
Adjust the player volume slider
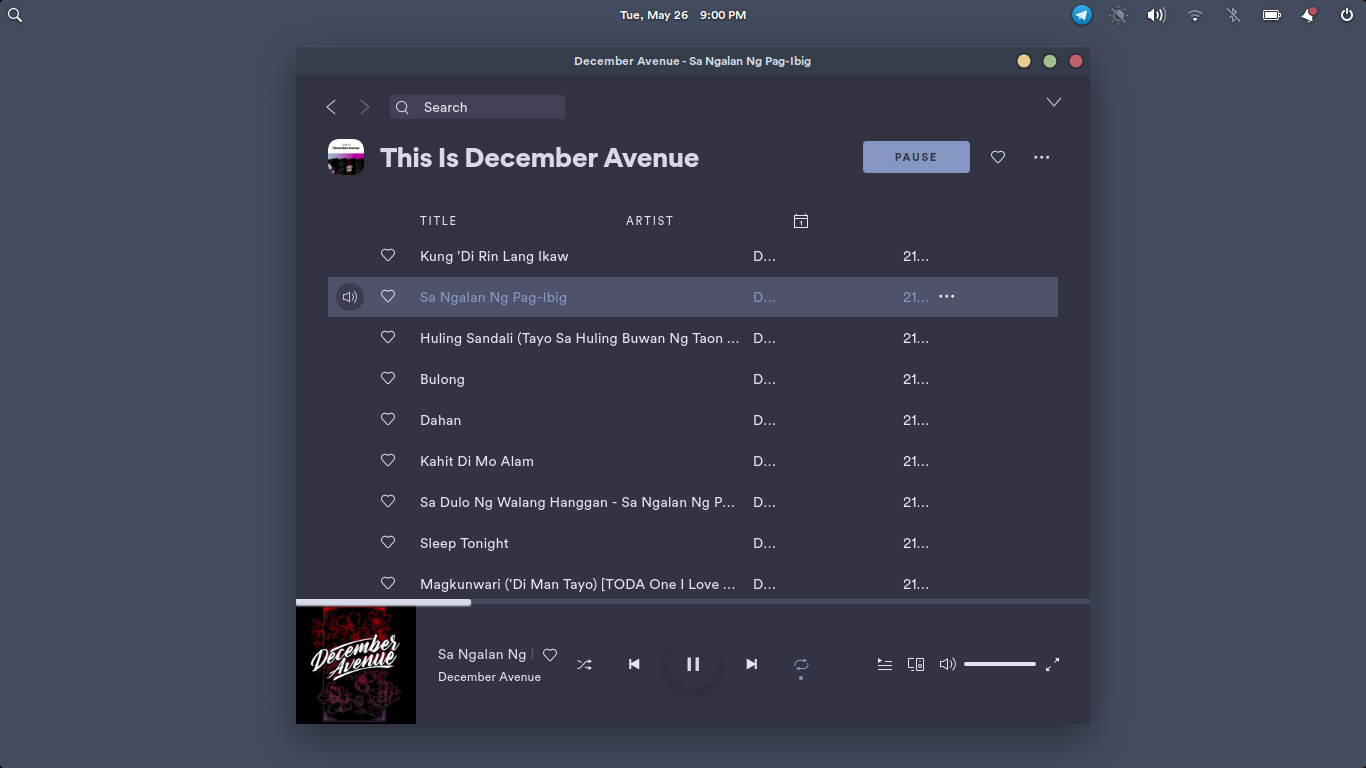1000,664
